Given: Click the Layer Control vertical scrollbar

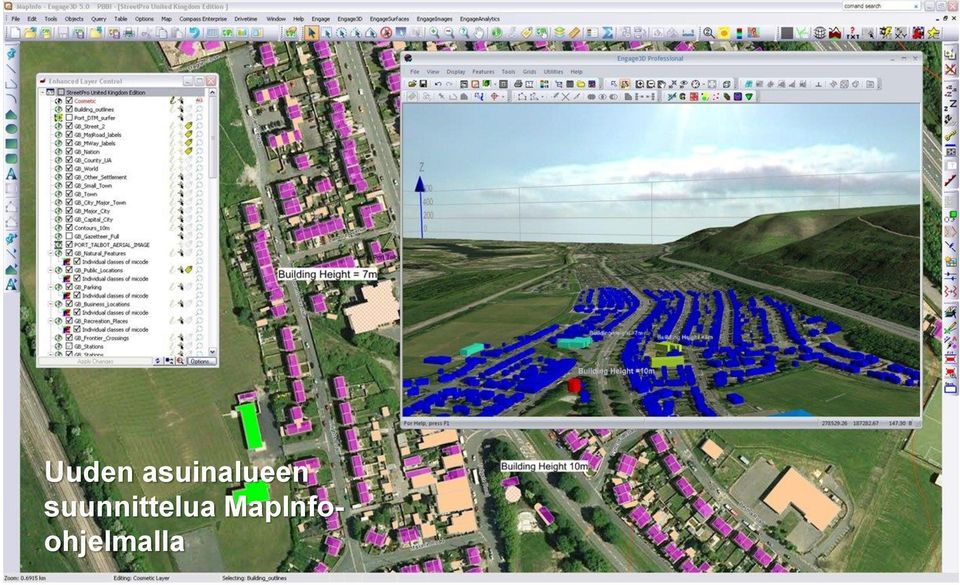Looking at the screenshot, I should pos(212,223).
